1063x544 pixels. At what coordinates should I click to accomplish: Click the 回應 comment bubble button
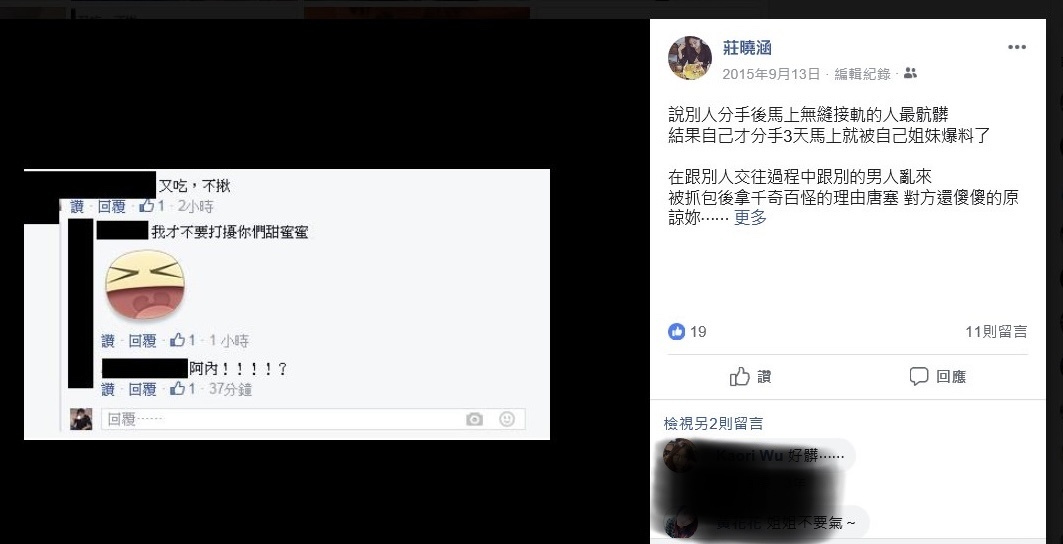938,376
